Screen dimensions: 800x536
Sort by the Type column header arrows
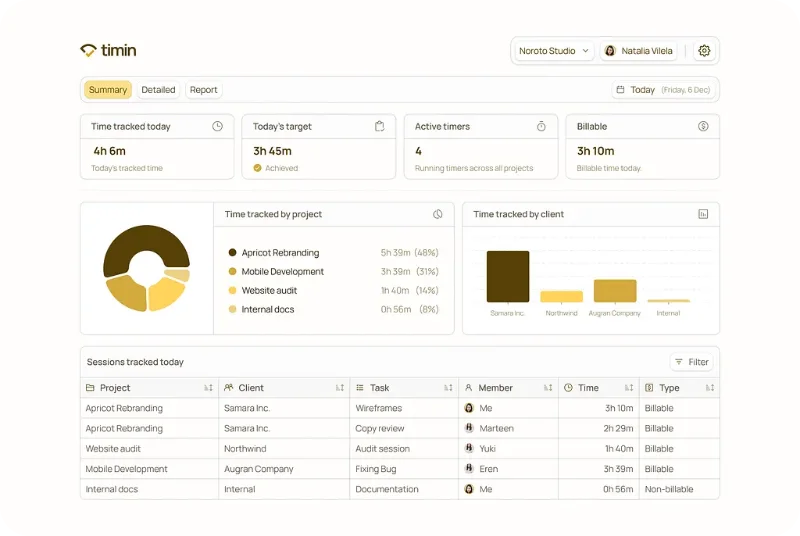(x=710, y=388)
